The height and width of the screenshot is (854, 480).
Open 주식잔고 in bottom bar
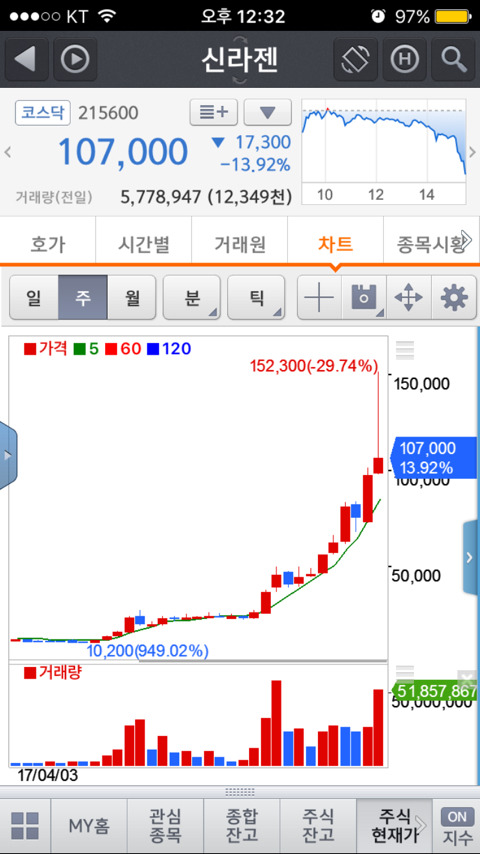318,826
